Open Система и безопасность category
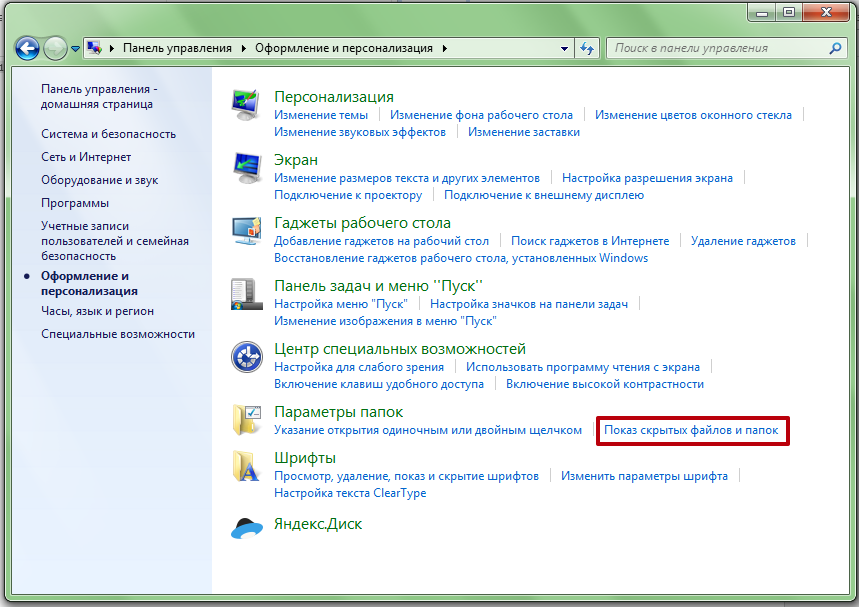Viewport: 859px width, 607px height. [x=108, y=134]
